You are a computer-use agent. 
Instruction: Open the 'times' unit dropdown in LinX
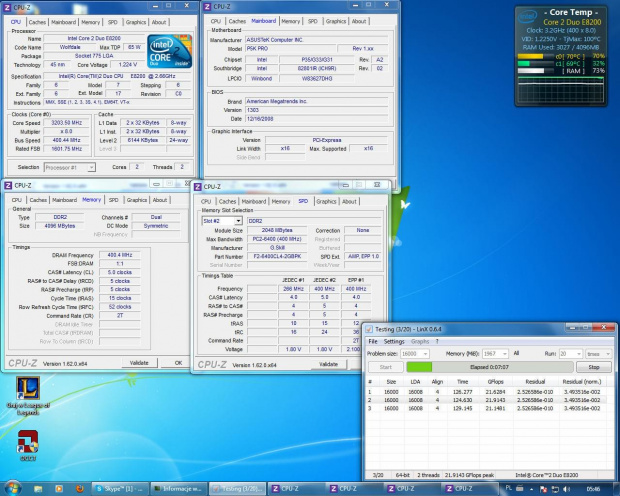599,354
